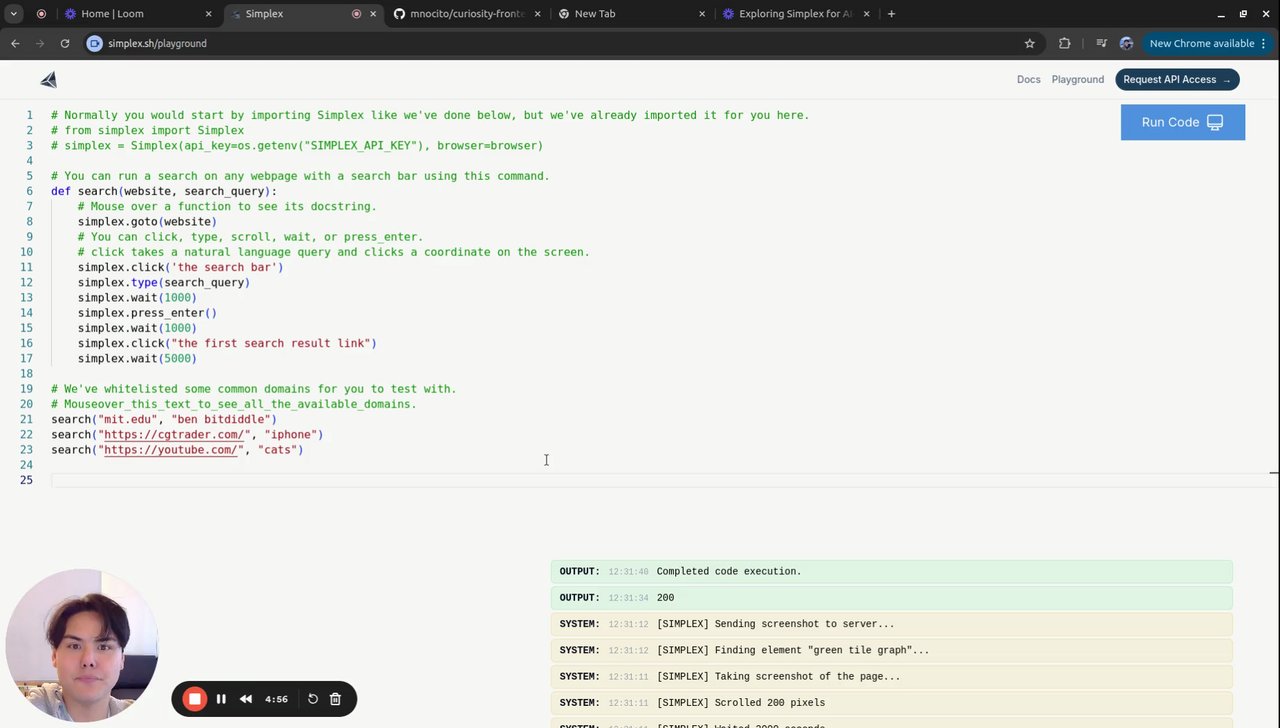
Task: Click the simplex.click('the search bar') line
Action: pyautogui.click(x=181, y=267)
